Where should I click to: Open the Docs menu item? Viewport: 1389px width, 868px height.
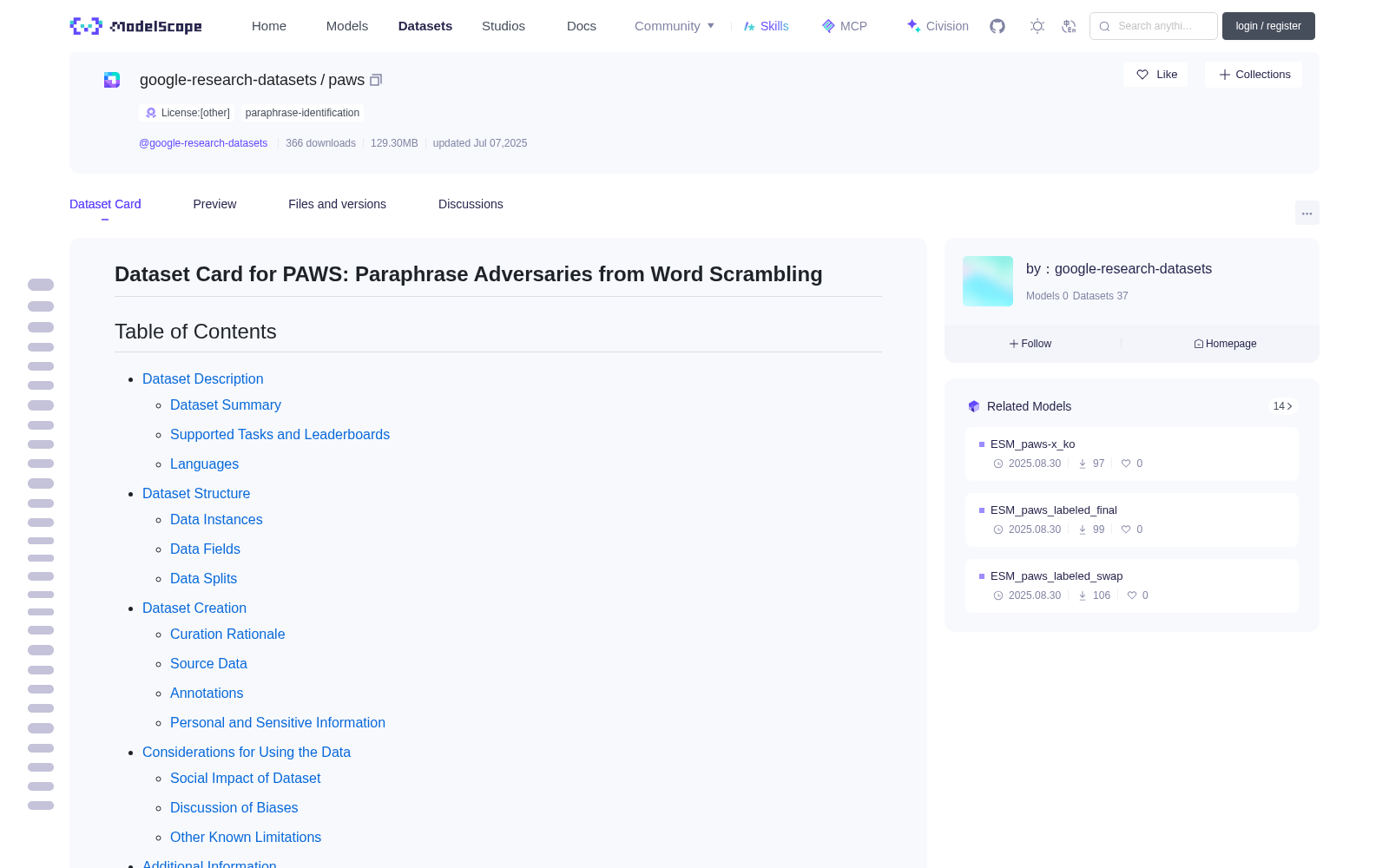click(582, 26)
